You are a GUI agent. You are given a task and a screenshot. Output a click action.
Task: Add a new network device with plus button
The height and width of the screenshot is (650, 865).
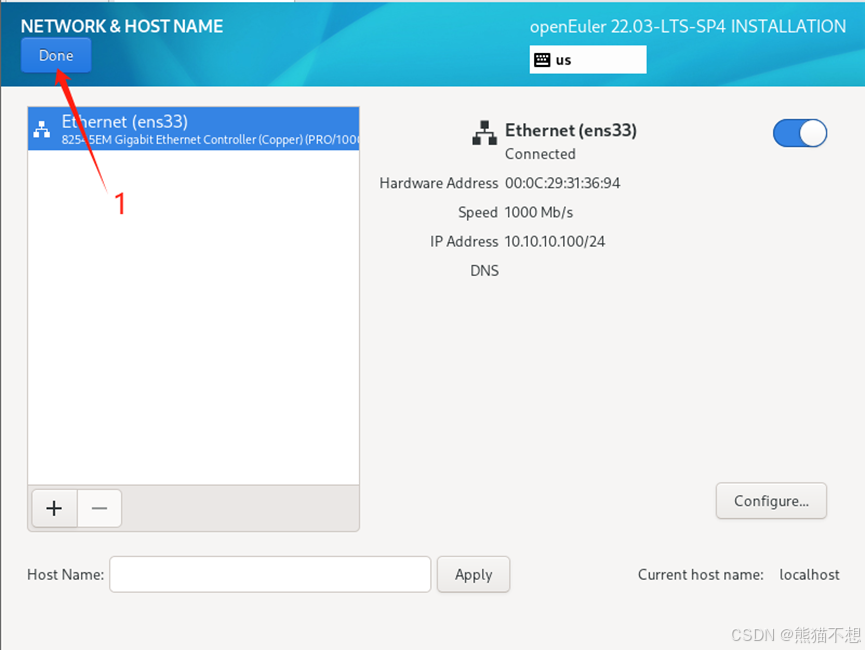coord(54,508)
